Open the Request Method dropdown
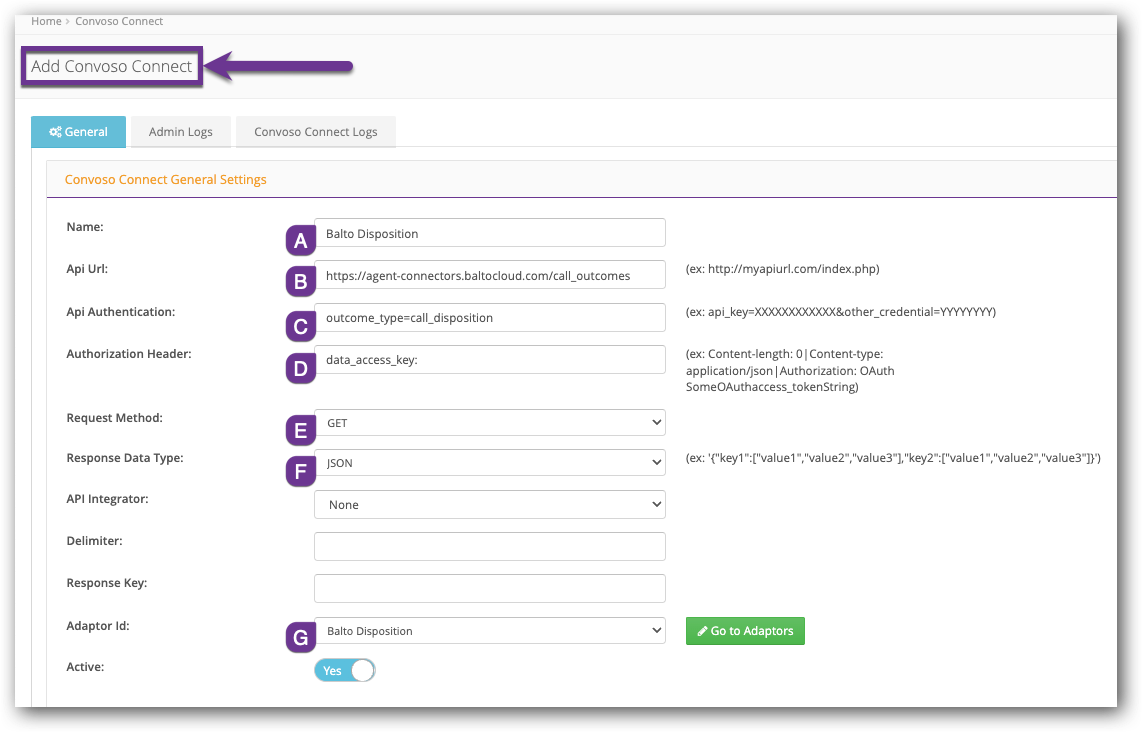1142x732 pixels. 489,422
